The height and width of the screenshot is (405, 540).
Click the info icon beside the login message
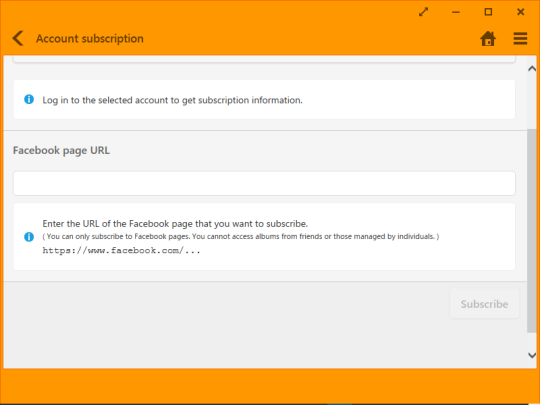(x=29, y=100)
